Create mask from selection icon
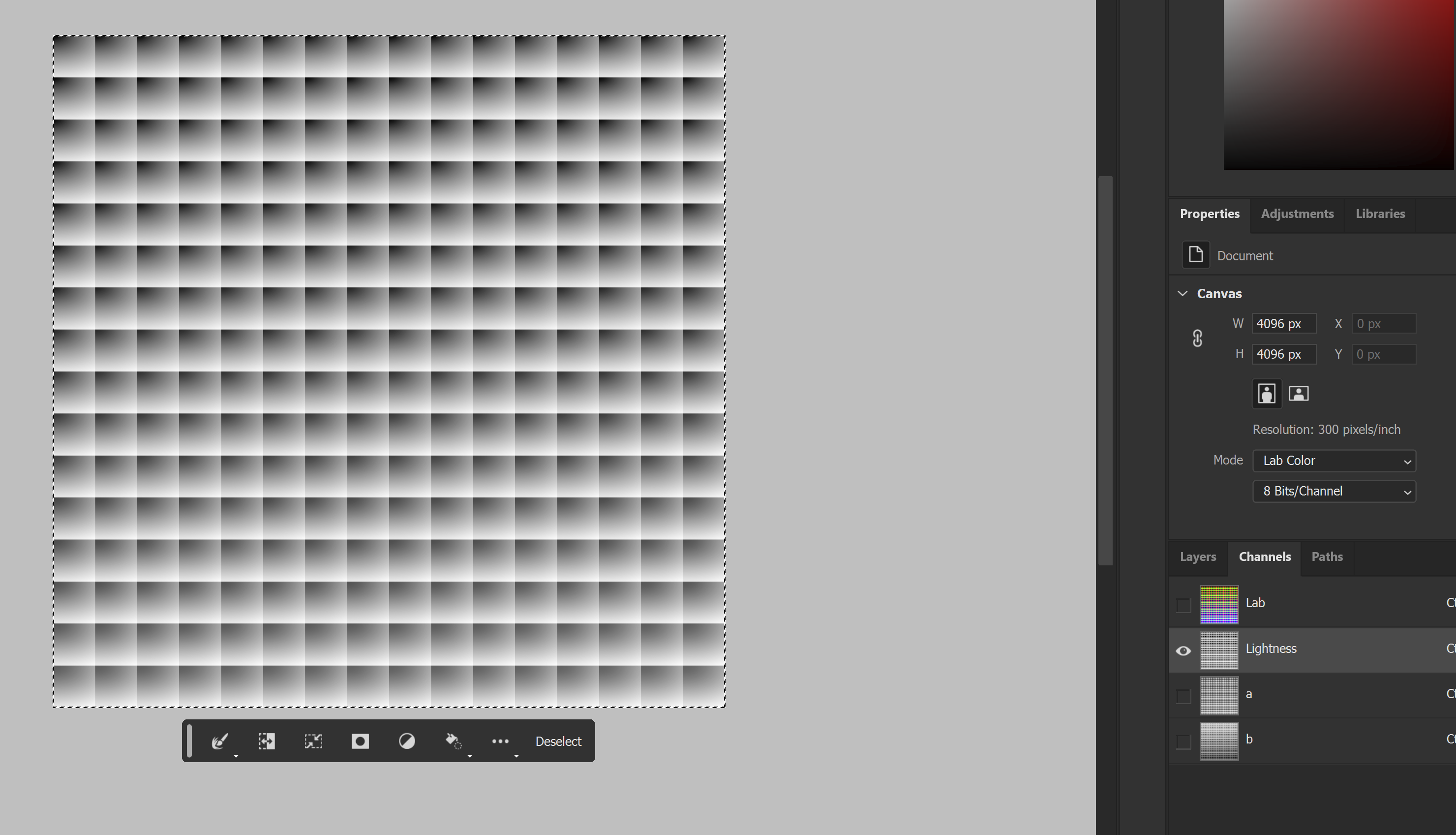The height and width of the screenshot is (835, 1456). click(360, 741)
